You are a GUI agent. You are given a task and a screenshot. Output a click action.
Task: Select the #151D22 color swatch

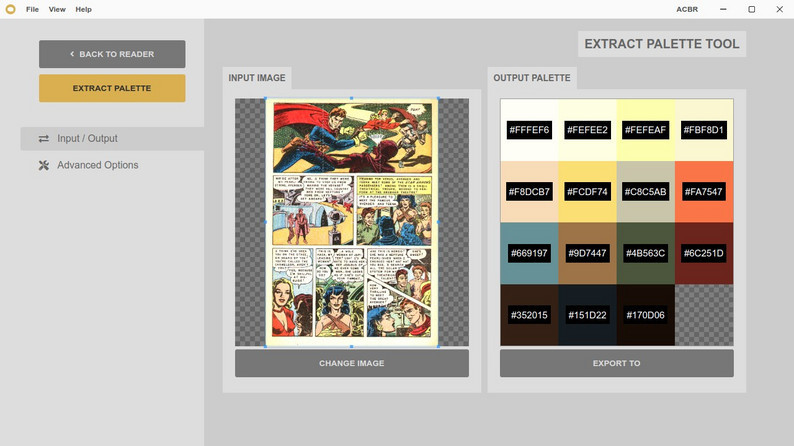[587, 315]
